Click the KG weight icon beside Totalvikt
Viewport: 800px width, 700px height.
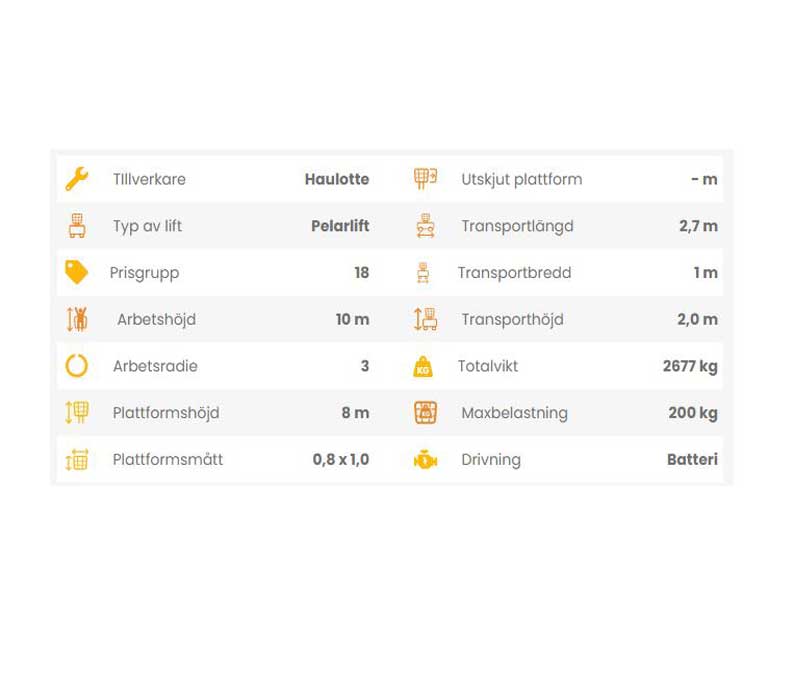tap(423, 367)
